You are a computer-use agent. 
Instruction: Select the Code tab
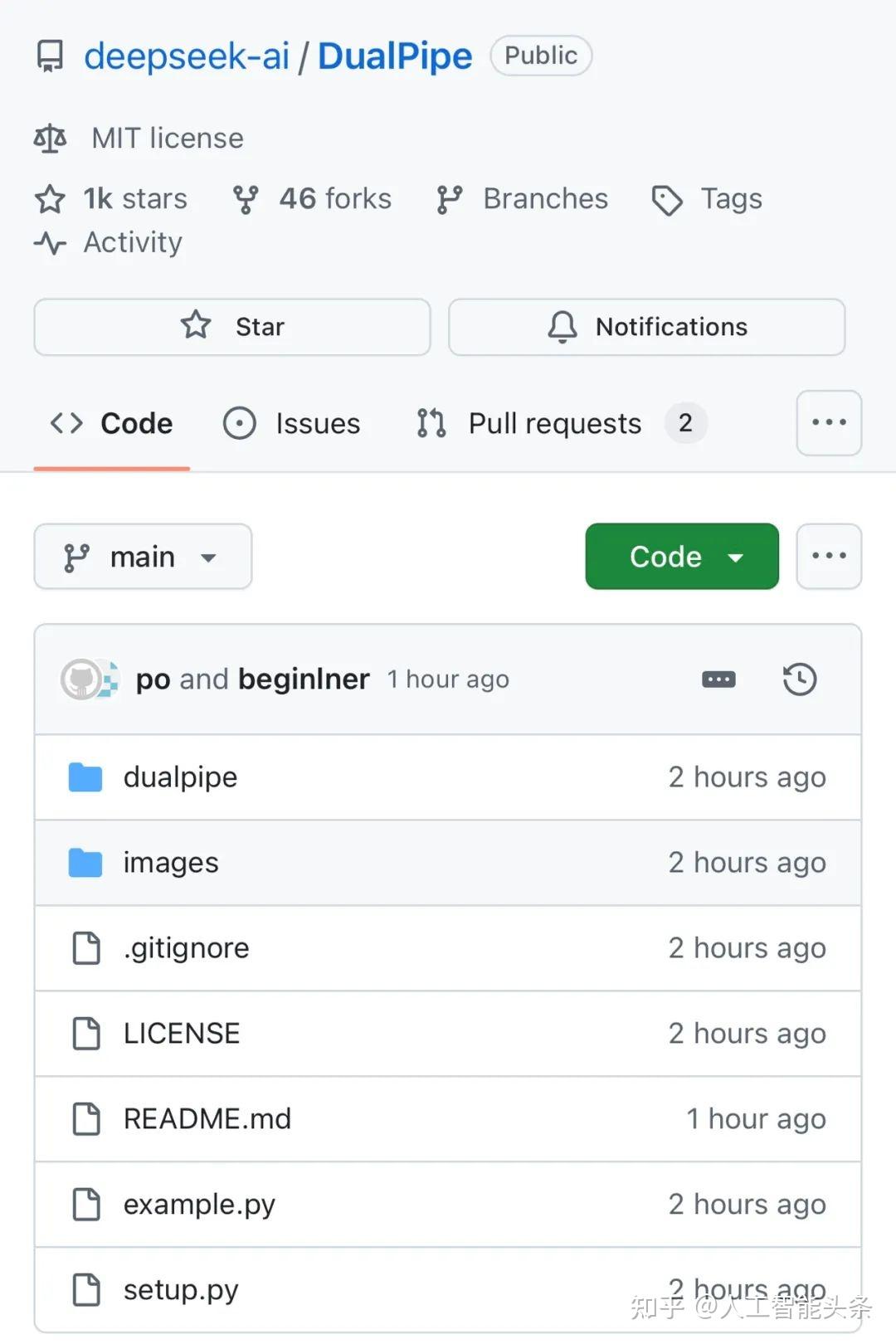(x=112, y=423)
